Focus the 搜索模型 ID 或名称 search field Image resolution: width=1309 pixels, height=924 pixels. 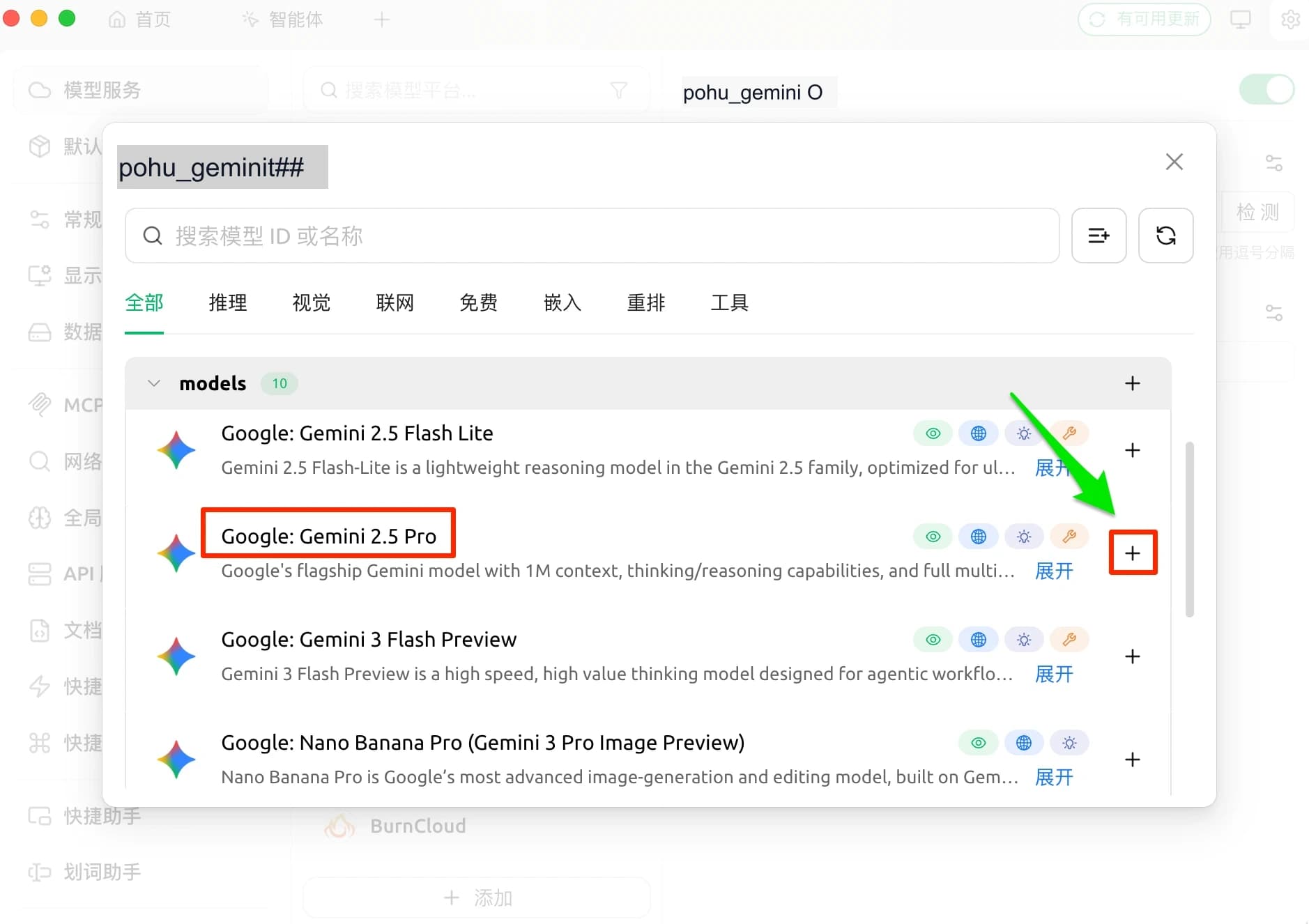(x=592, y=236)
